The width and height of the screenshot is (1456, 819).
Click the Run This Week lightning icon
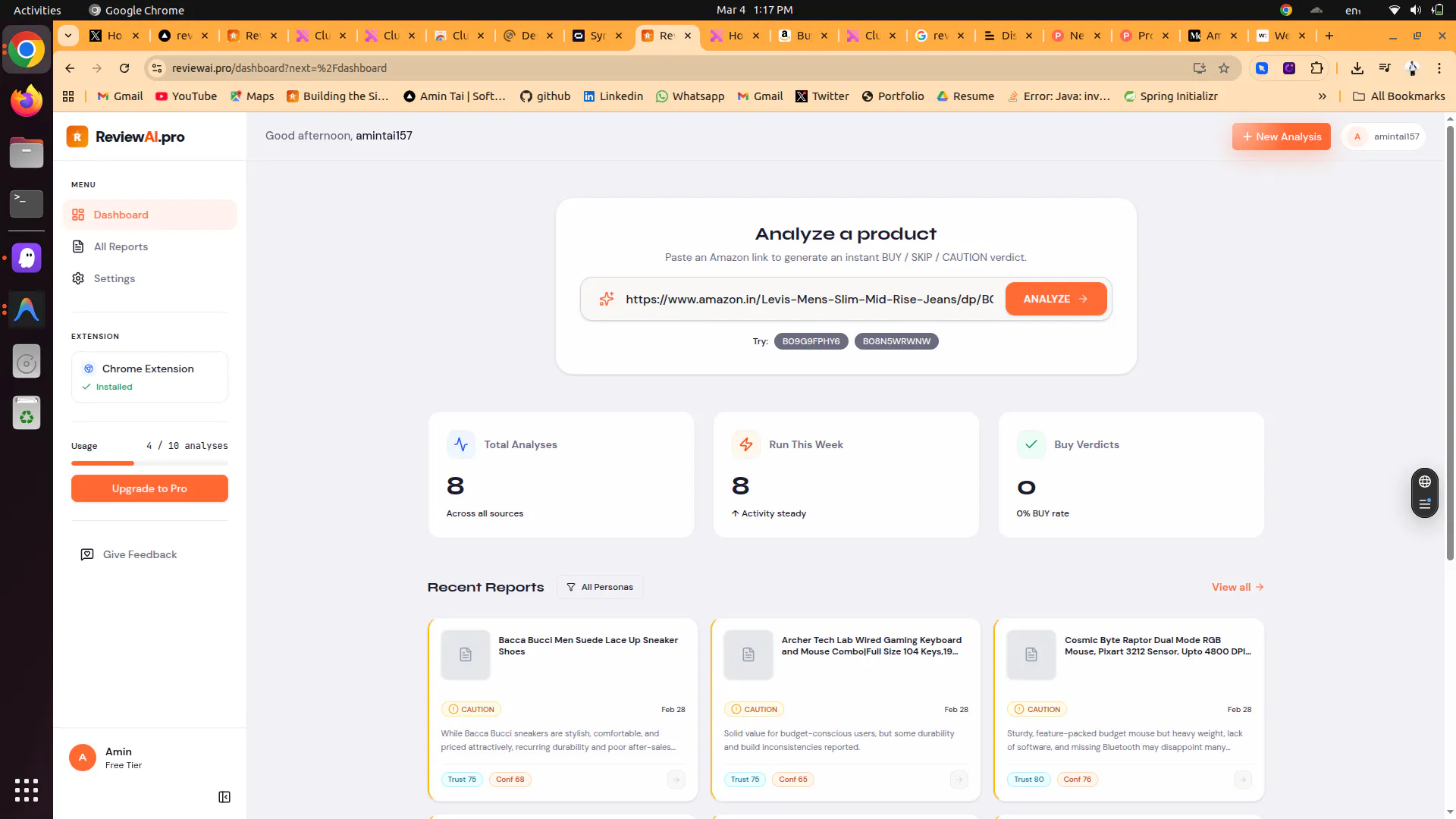click(x=746, y=444)
